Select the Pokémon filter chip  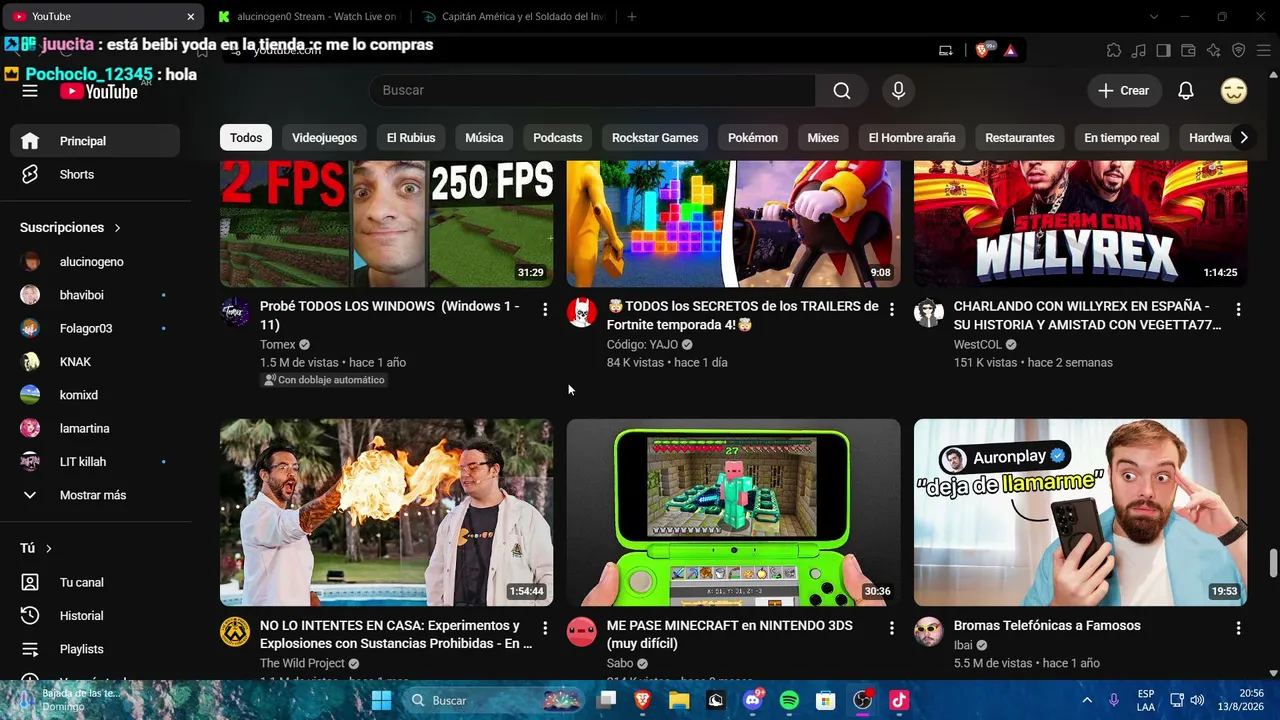click(x=753, y=138)
